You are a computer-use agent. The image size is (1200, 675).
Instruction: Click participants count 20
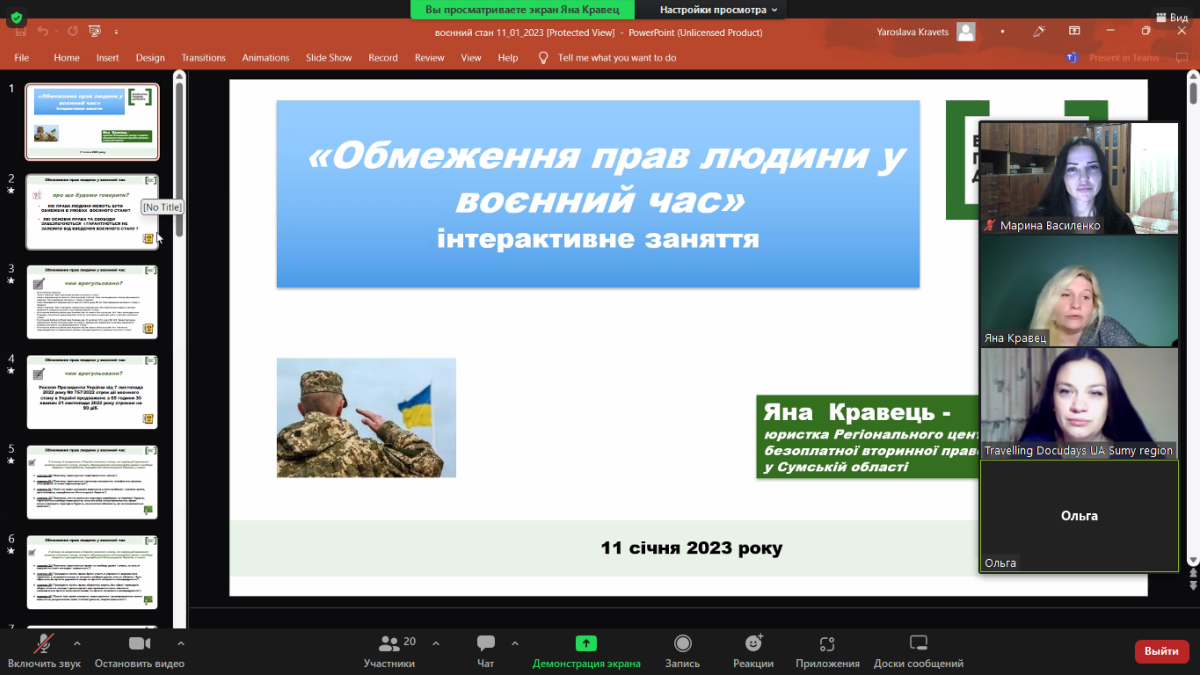(x=409, y=641)
